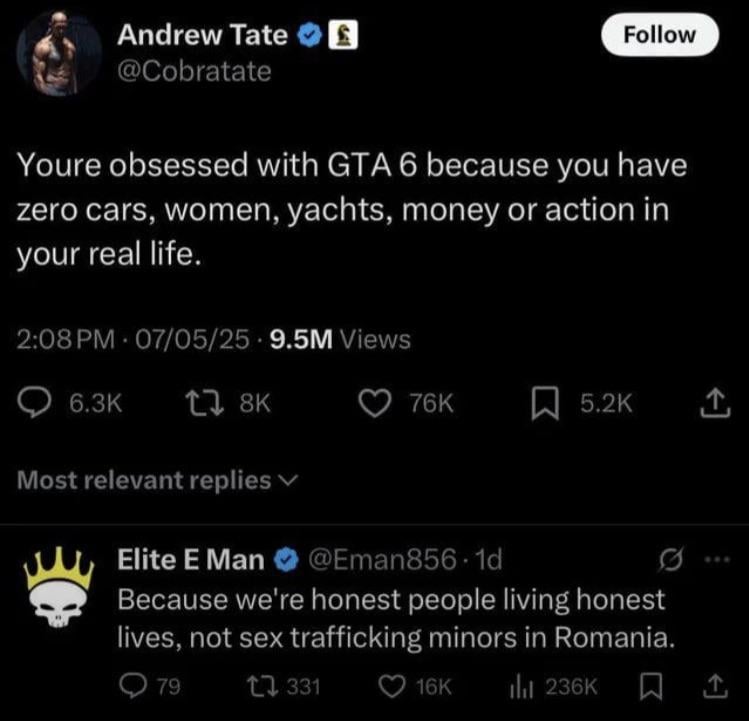This screenshot has width=749, height=721.
Task: Like Elite E Man's reply
Action: pos(392,687)
